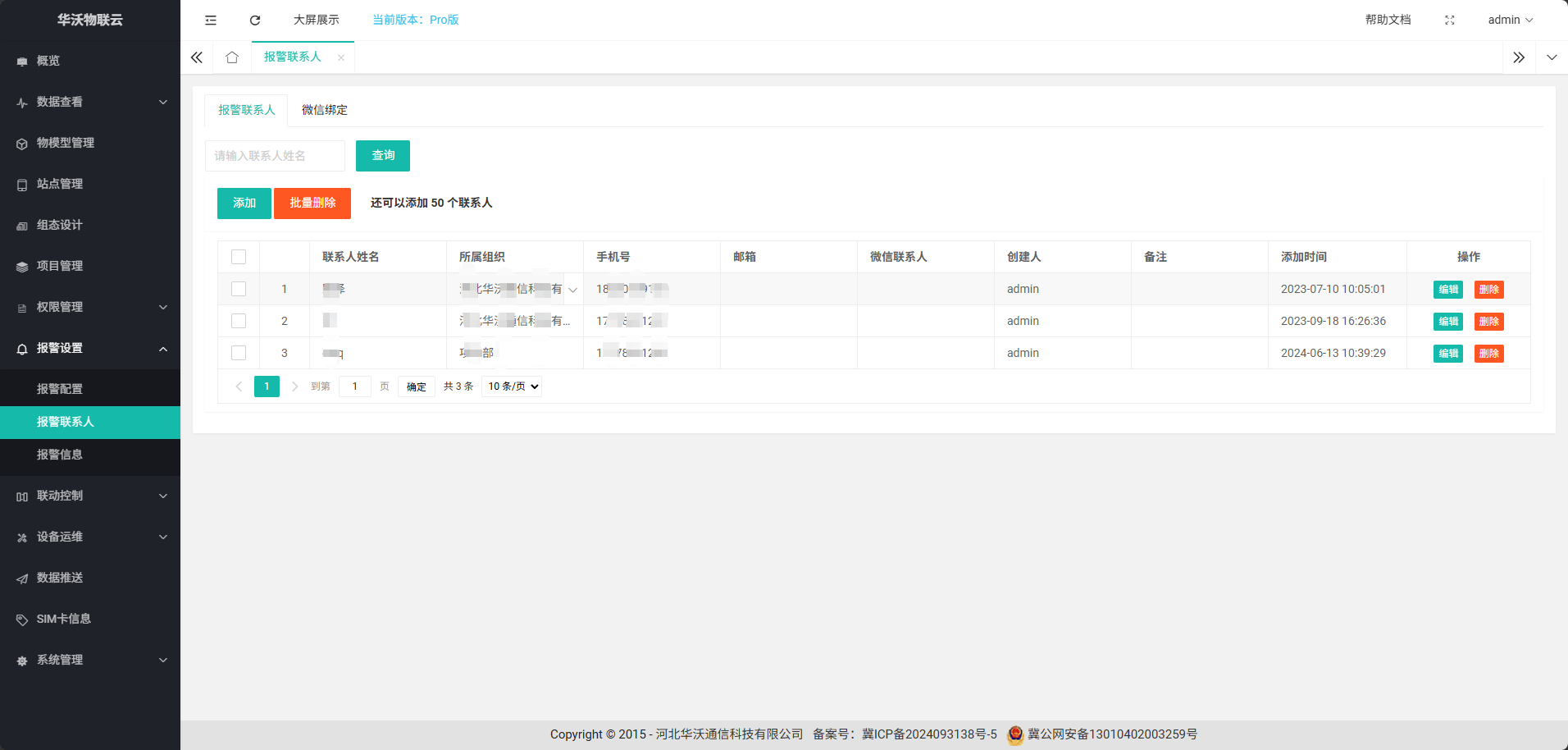1568x750 pixels.
Task: Open 帮助文档 help link
Action: [1388, 20]
